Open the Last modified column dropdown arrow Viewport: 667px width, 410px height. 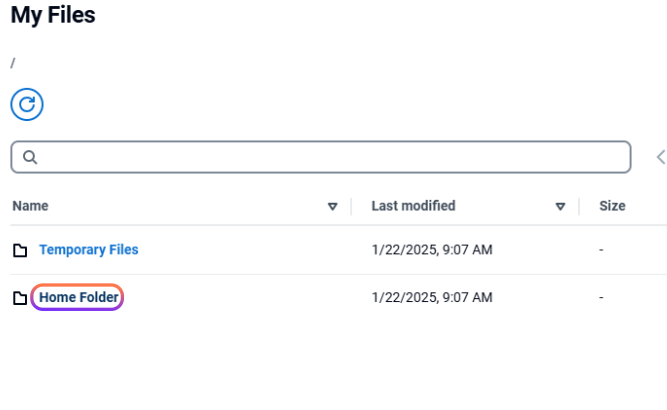(x=560, y=206)
